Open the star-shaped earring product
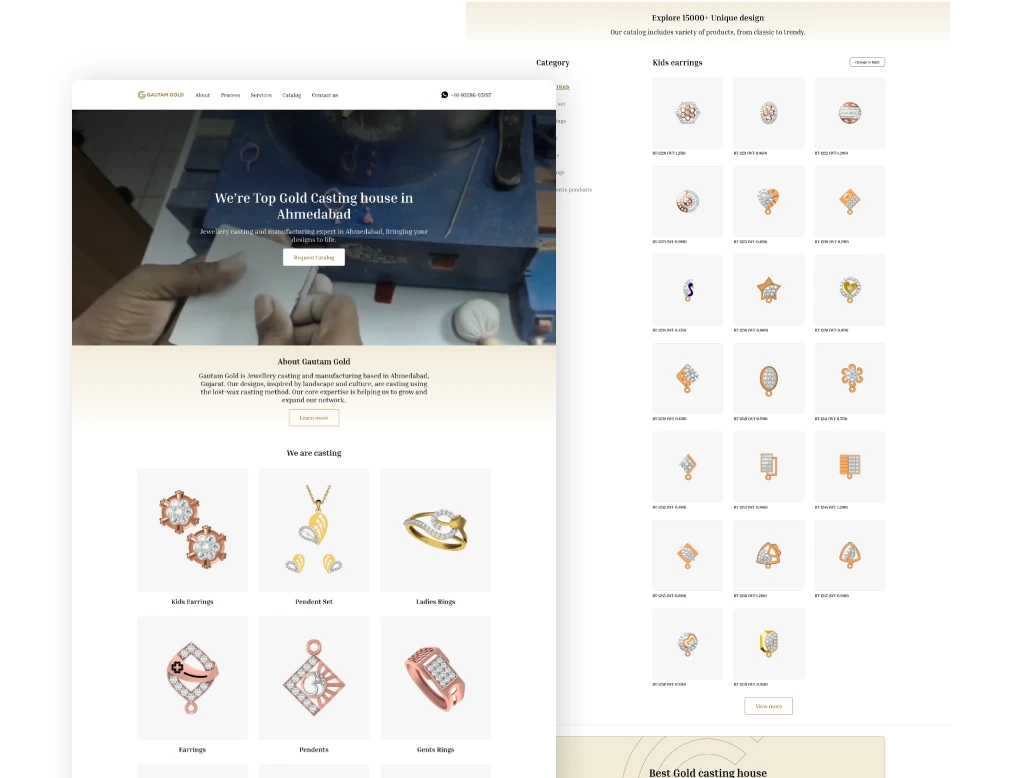The width and height of the screenshot is (1022, 778). tap(768, 290)
